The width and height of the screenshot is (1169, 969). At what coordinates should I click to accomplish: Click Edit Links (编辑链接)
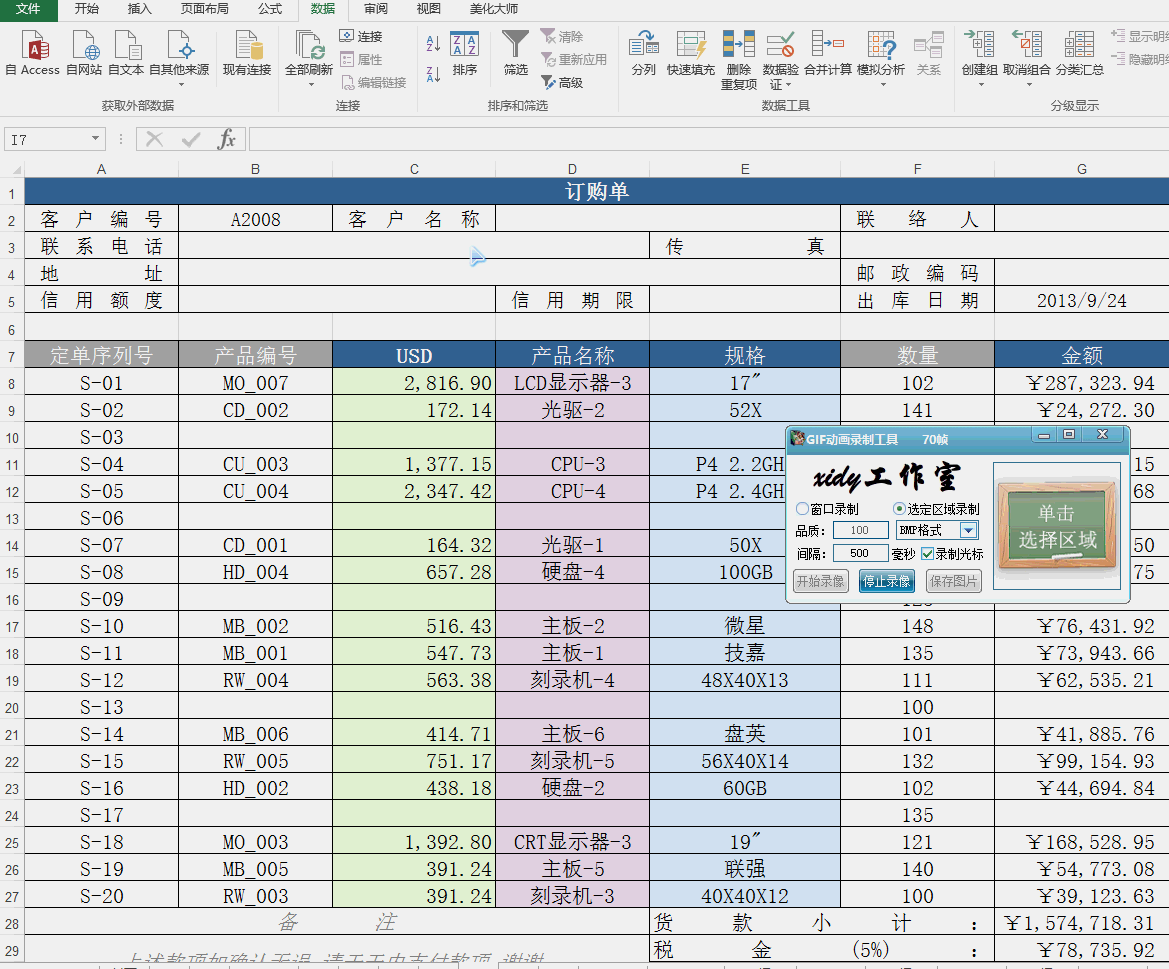[374, 82]
